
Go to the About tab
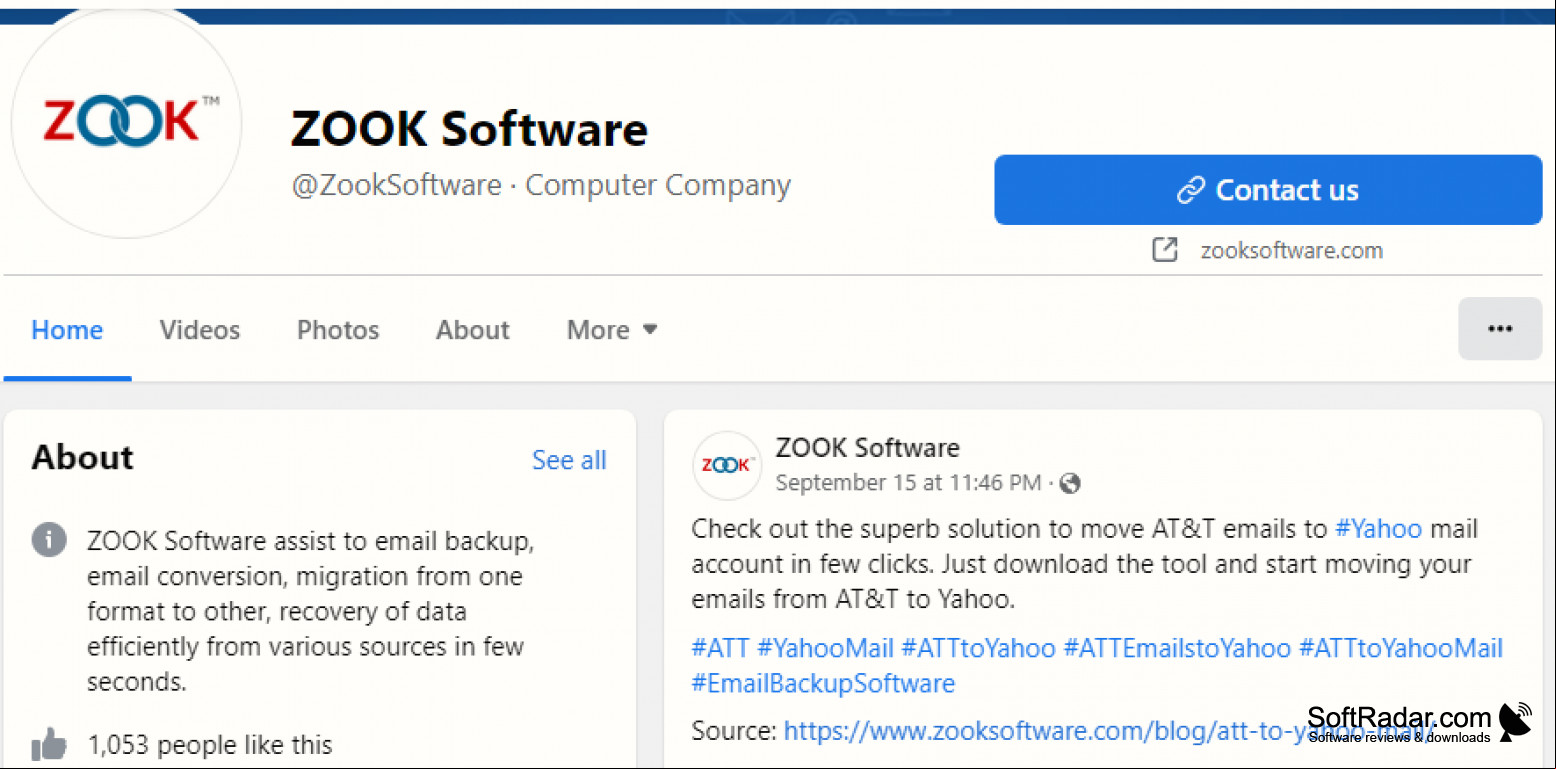click(473, 330)
